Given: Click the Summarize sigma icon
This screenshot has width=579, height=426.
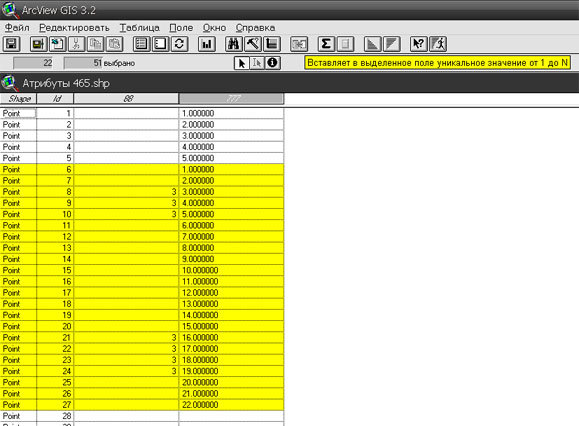Looking at the screenshot, I should (326, 44).
